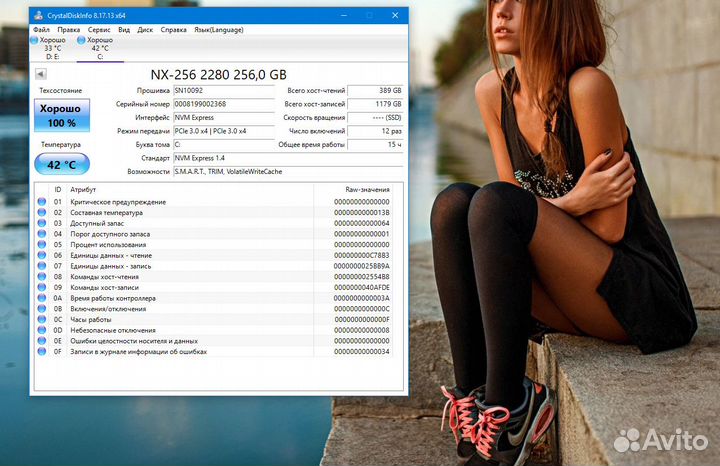Select the Ошибки целостности носителя row

[x=214, y=341]
